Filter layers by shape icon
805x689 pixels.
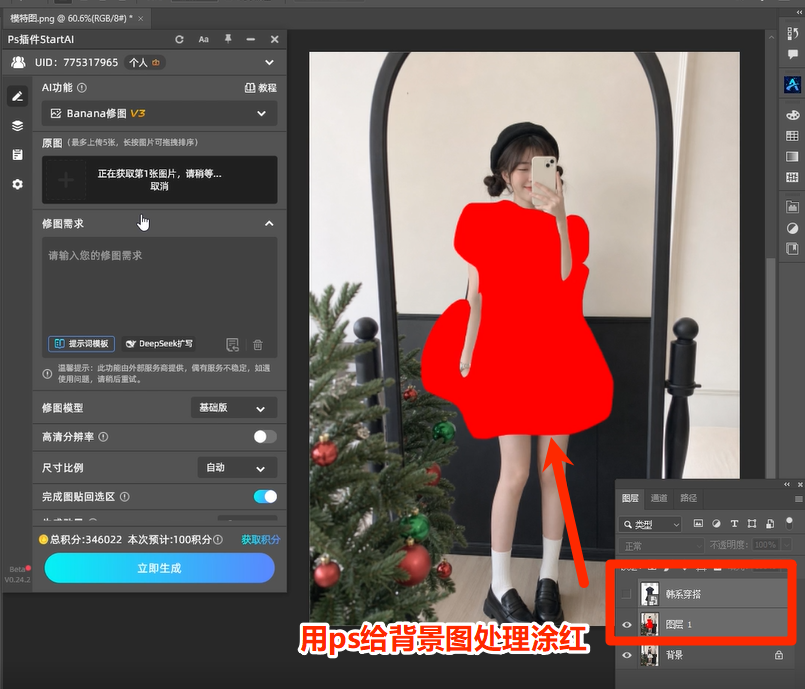coord(752,524)
